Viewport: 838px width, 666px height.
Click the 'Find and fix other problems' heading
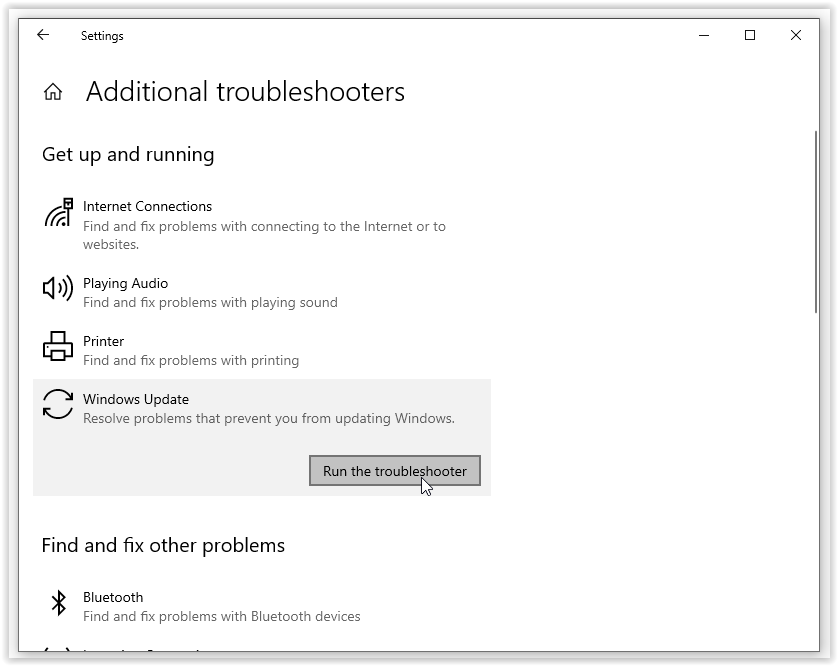pos(163,545)
